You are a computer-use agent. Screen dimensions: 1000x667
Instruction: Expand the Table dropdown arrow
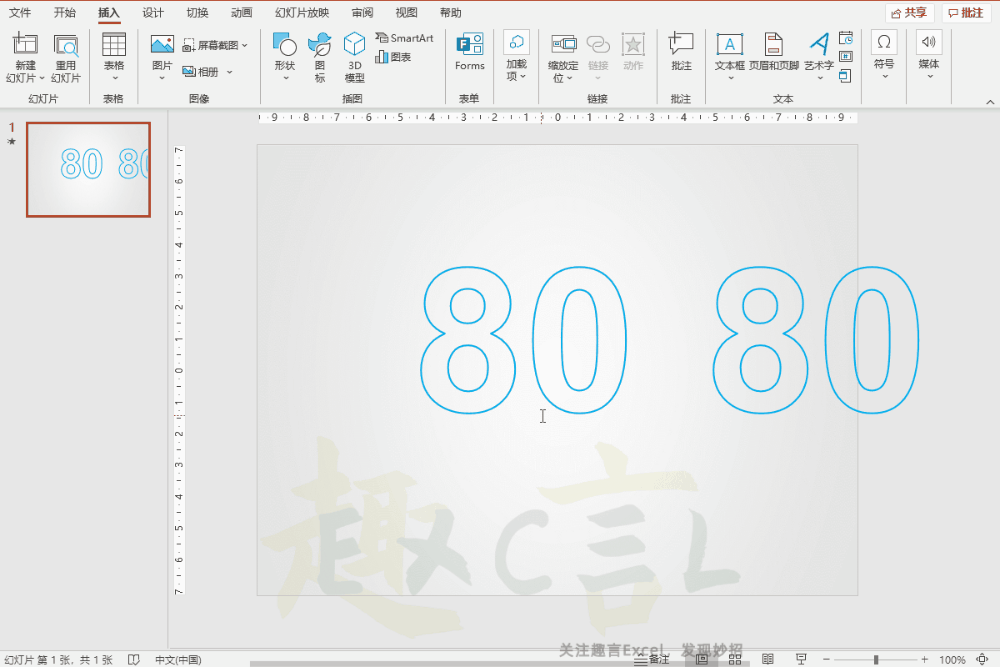click(x=115, y=78)
